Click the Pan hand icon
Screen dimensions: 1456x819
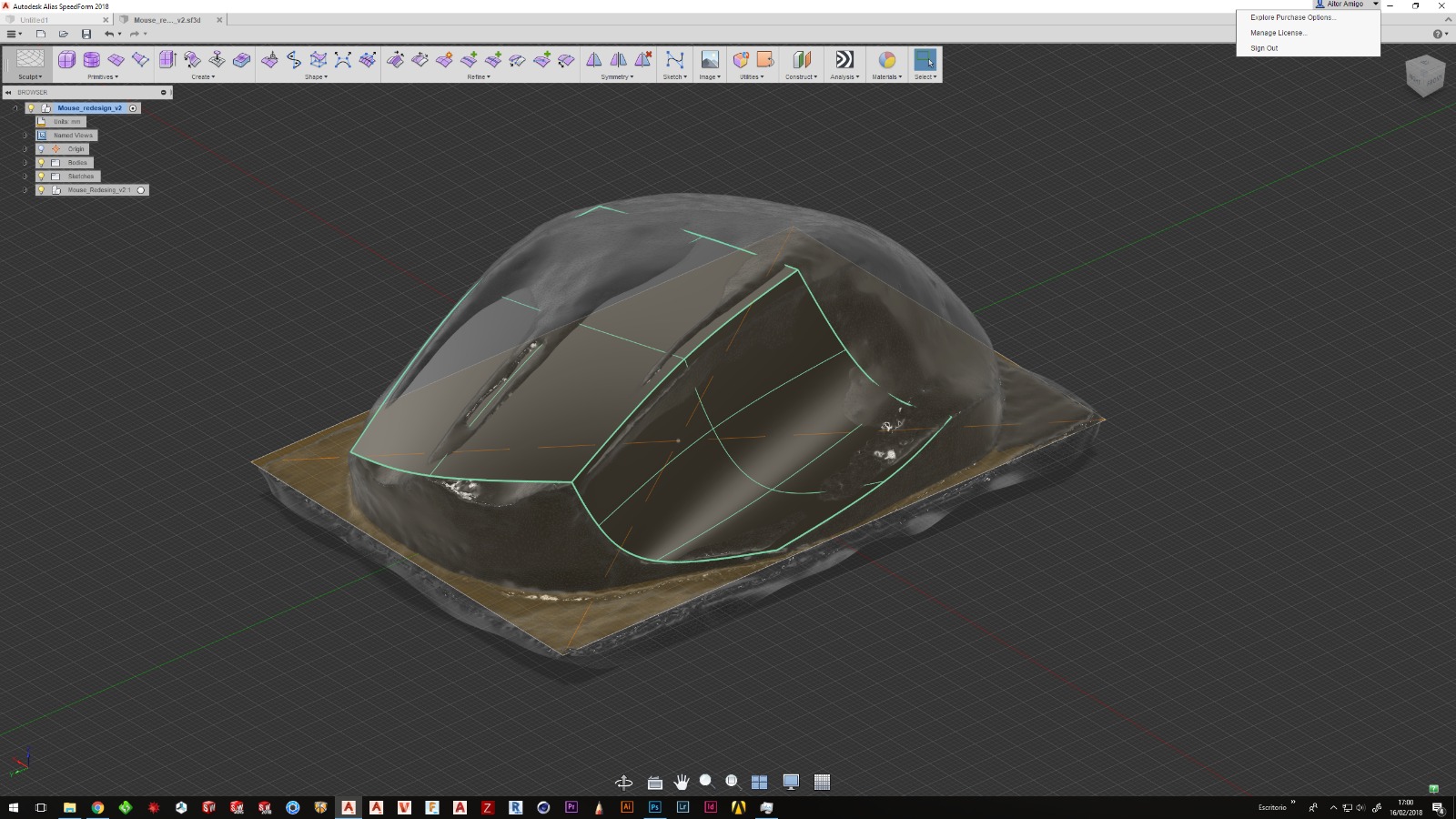[x=681, y=782]
